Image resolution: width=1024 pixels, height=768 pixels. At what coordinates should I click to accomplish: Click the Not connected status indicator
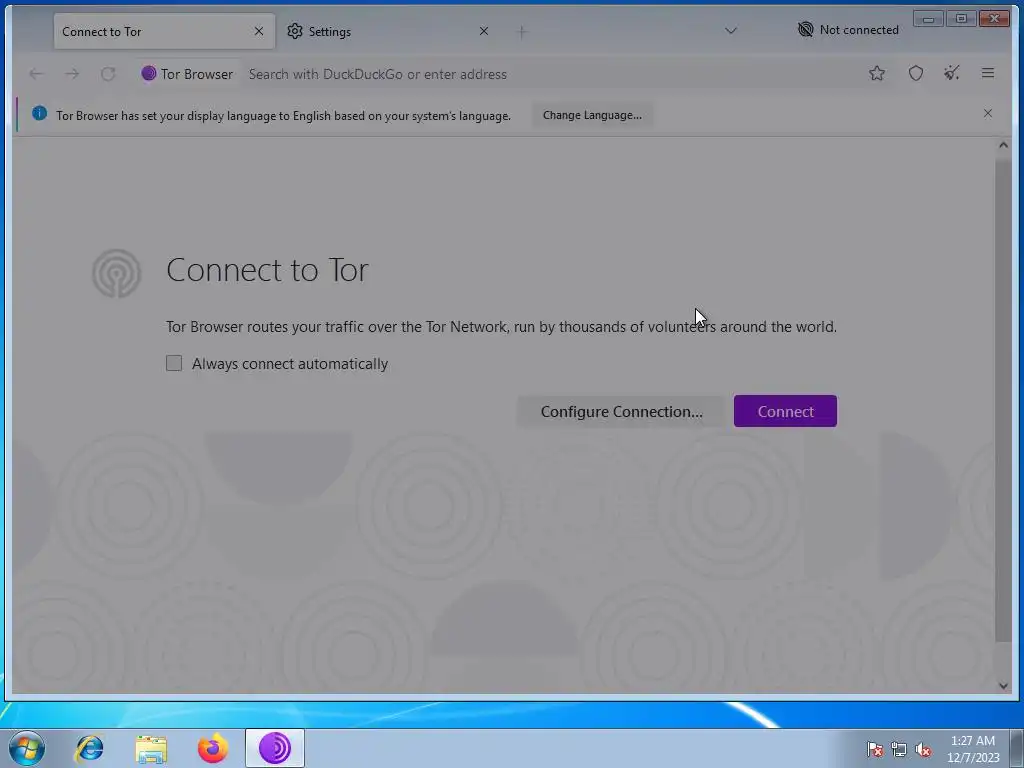848,29
